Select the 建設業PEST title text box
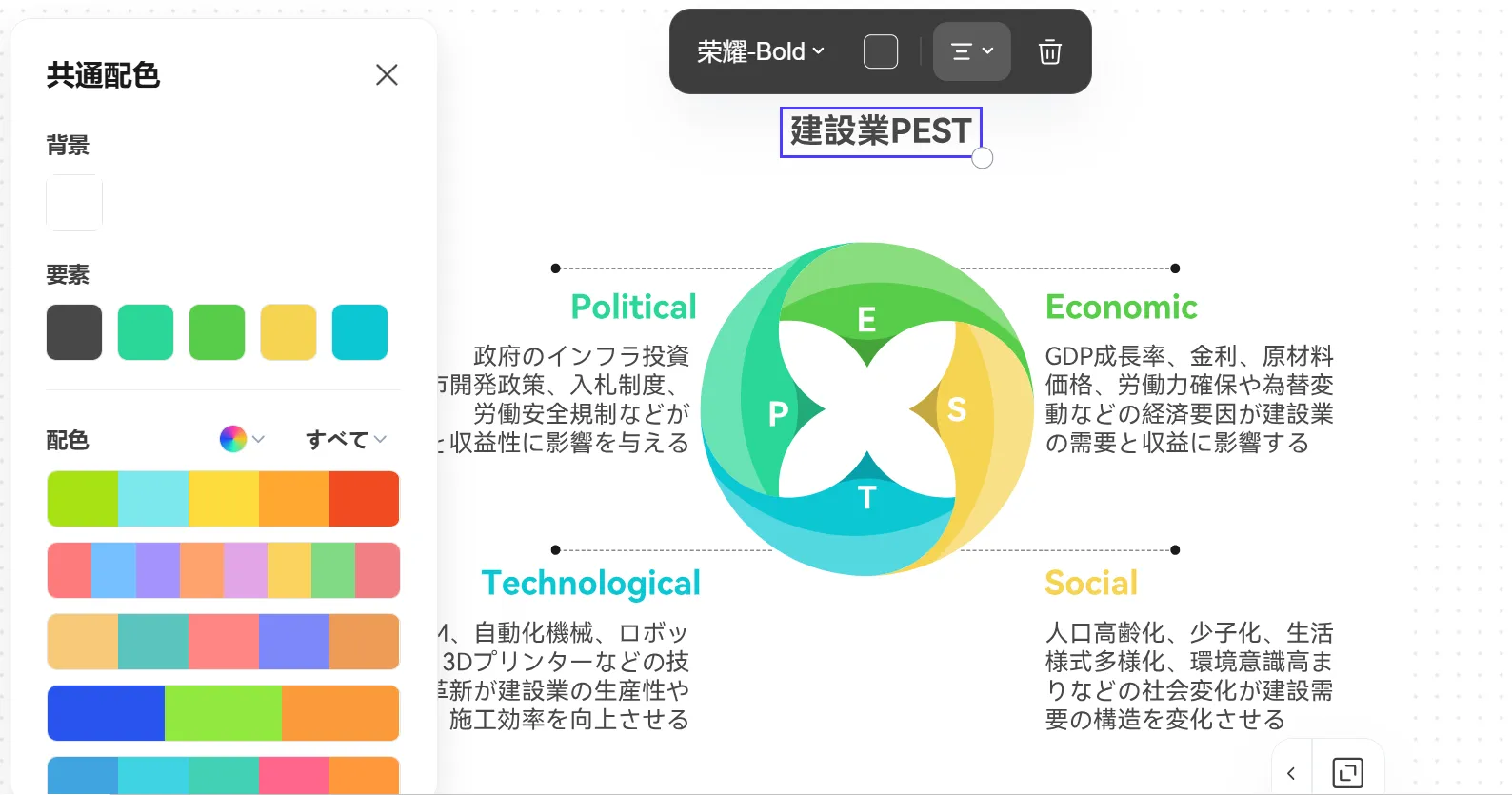1512x795 pixels. click(880, 131)
